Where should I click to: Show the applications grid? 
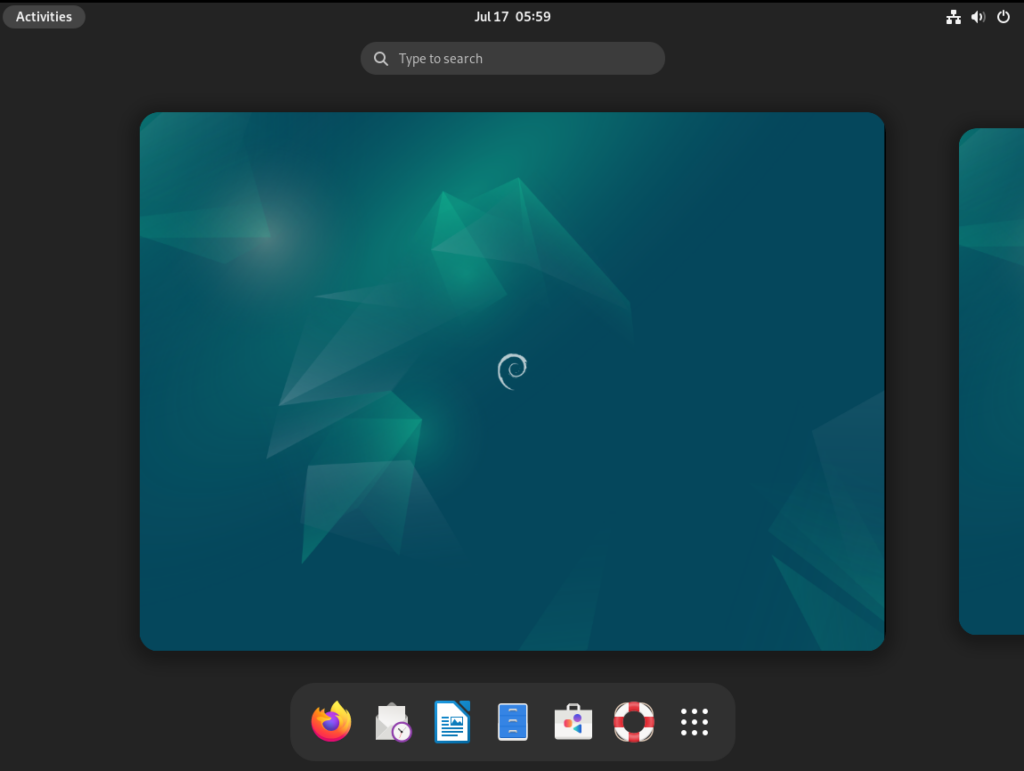click(x=694, y=722)
